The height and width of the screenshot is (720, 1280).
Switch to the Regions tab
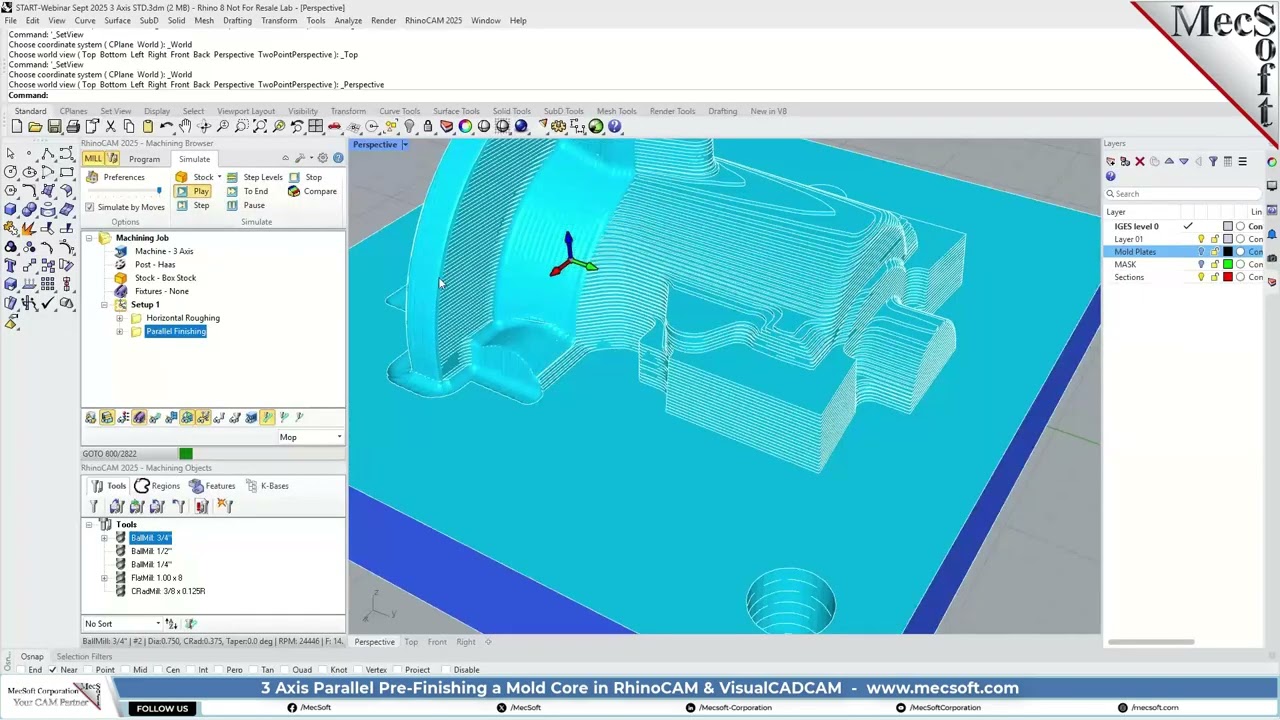(157, 486)
